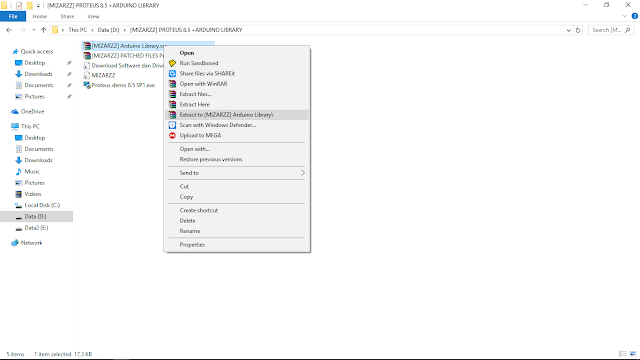Open the address bar history dropdown
The image size is (640, 360).
pyautogui.click(x=568, y=30)
